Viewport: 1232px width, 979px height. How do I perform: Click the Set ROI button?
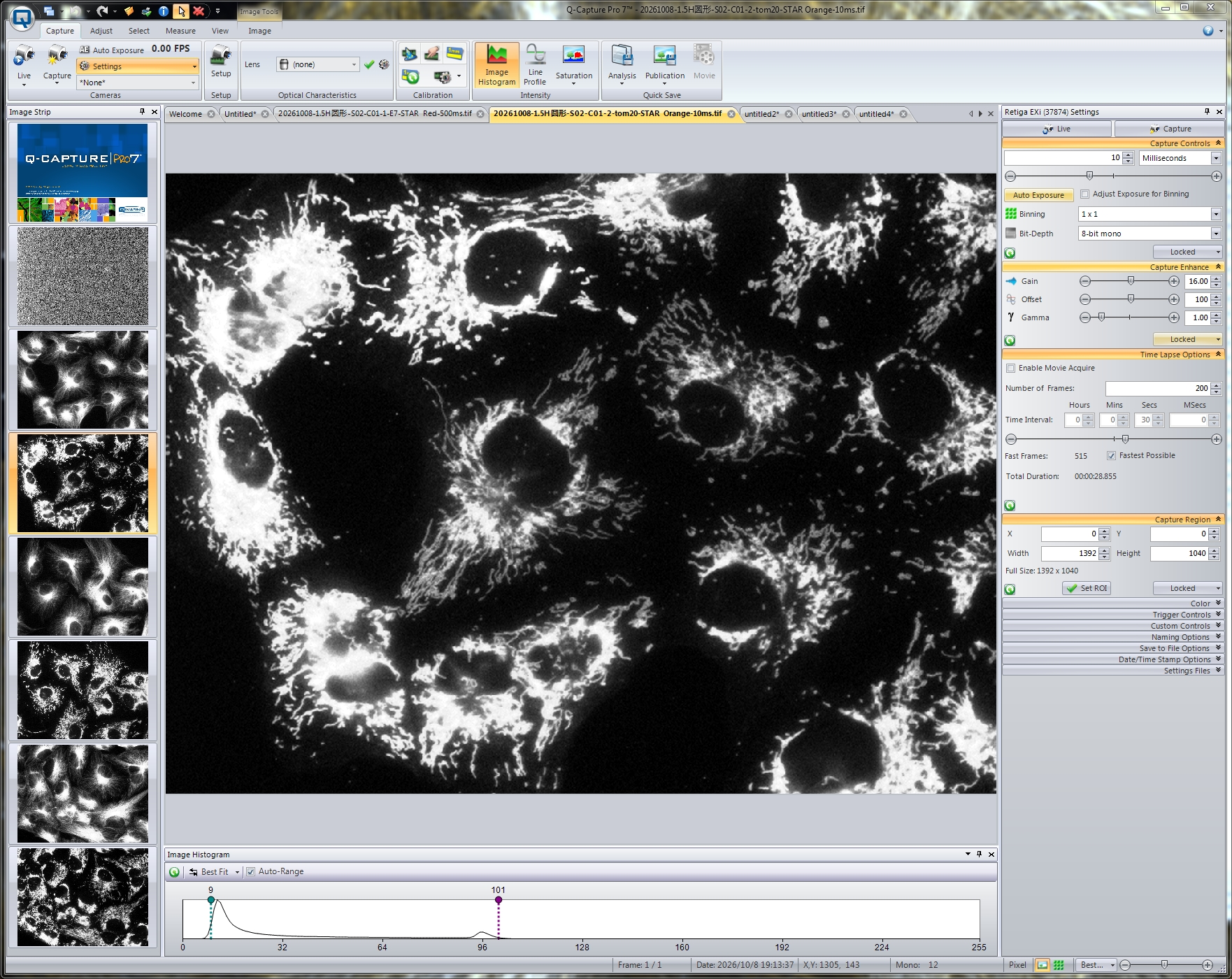tap(1087, 588)
